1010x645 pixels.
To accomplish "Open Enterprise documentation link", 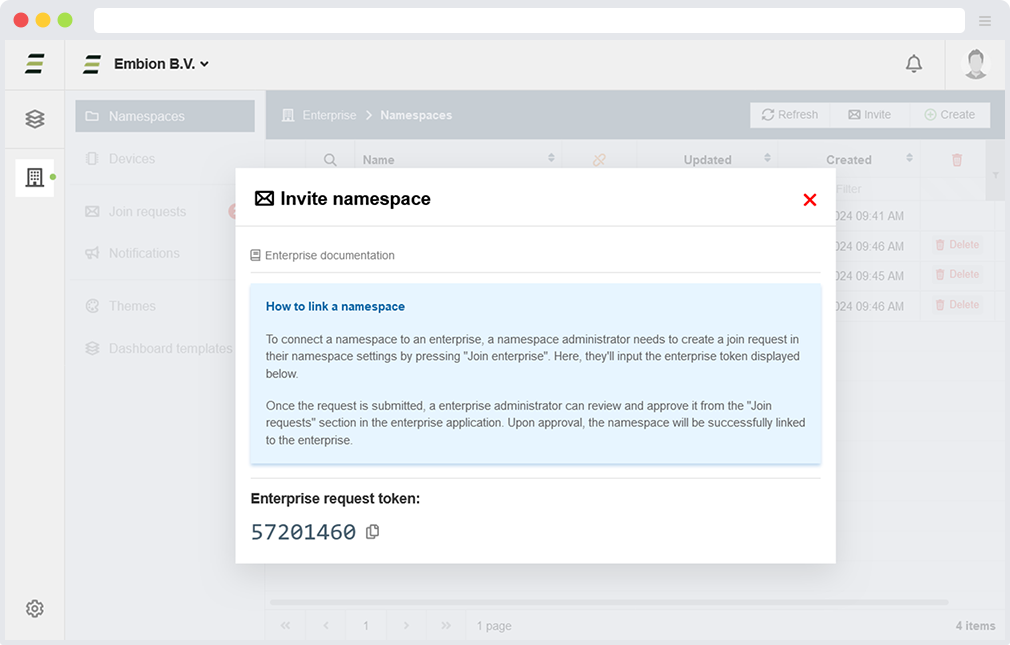I will [329, 255].
